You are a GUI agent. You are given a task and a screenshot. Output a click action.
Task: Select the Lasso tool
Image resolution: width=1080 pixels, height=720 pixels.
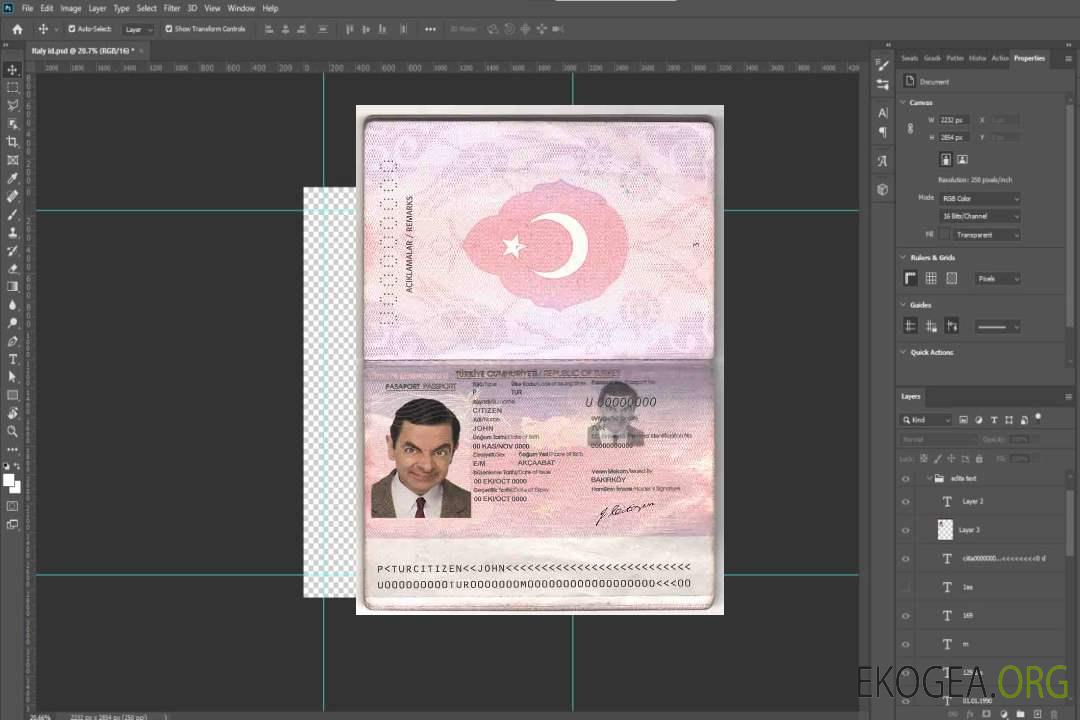pyautogui.click(x=12, y=105)
